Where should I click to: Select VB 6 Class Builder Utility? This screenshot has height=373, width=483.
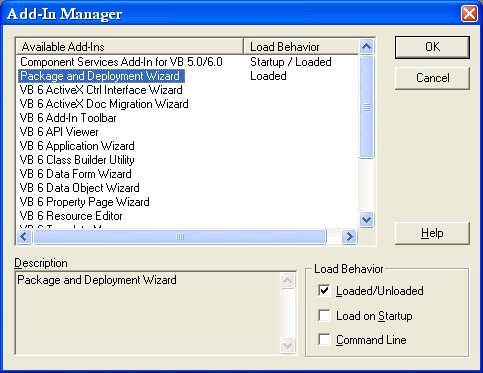tap(77, 160)
